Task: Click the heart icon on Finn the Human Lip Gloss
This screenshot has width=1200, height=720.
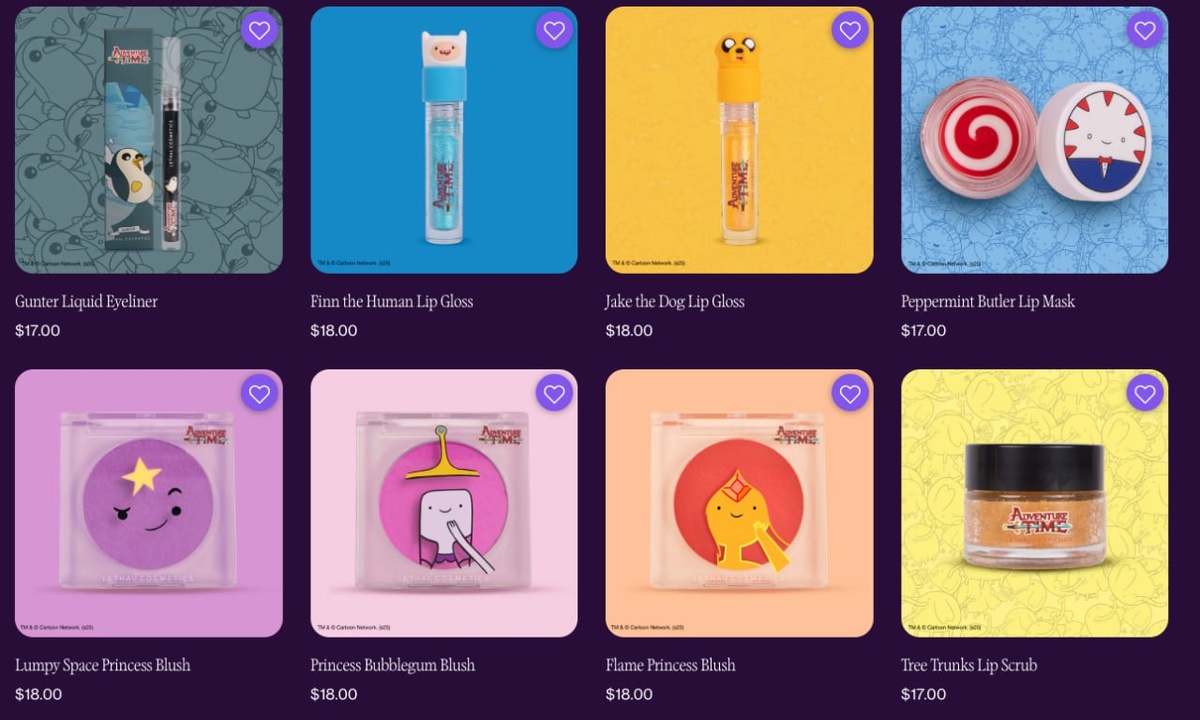Action: (x=554, y=30)
